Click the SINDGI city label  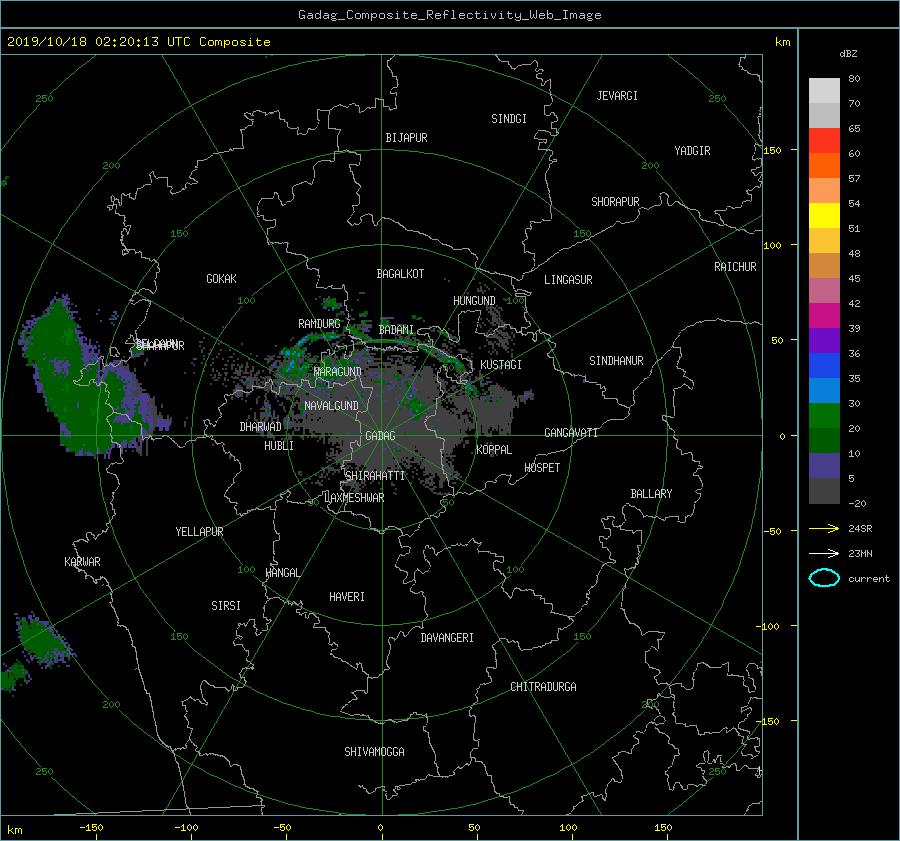click(509, 119)
